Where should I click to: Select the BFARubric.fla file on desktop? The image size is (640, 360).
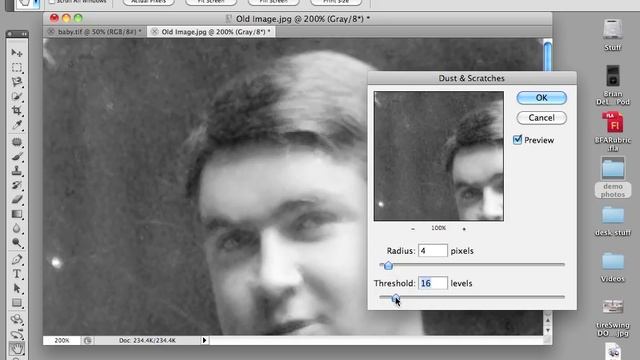point(613,132)
